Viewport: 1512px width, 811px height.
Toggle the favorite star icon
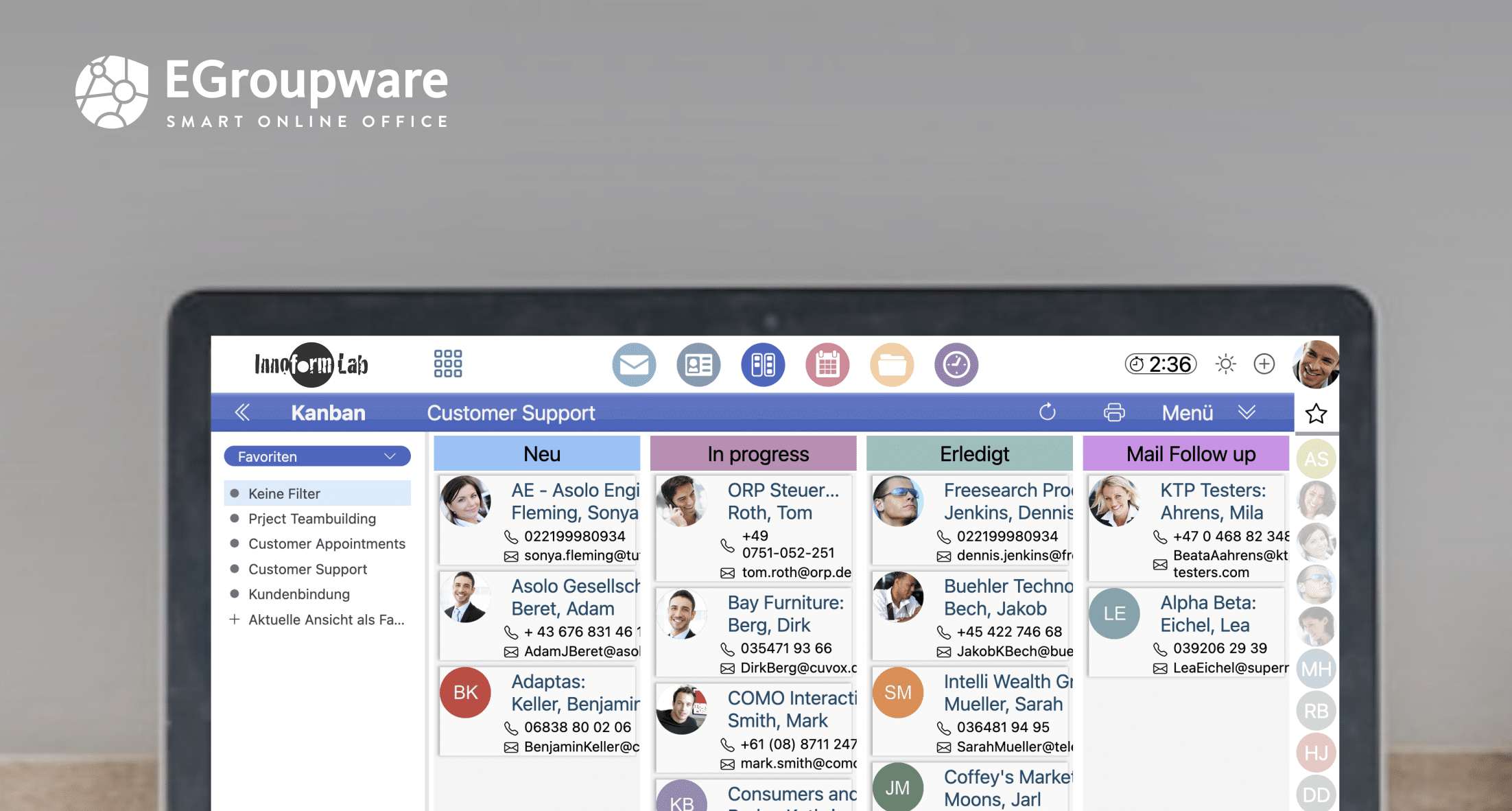click(x=1316, y=414)
